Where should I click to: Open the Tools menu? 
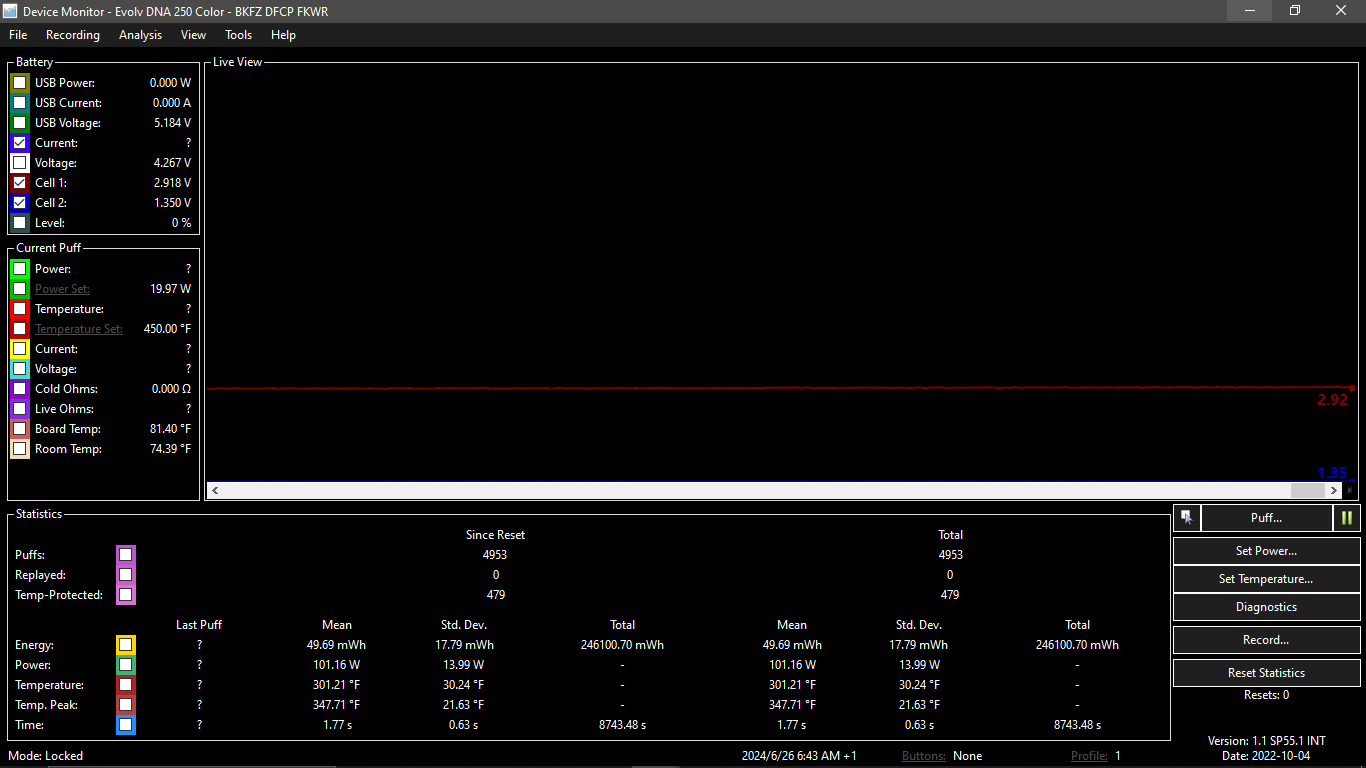(238, 35)
